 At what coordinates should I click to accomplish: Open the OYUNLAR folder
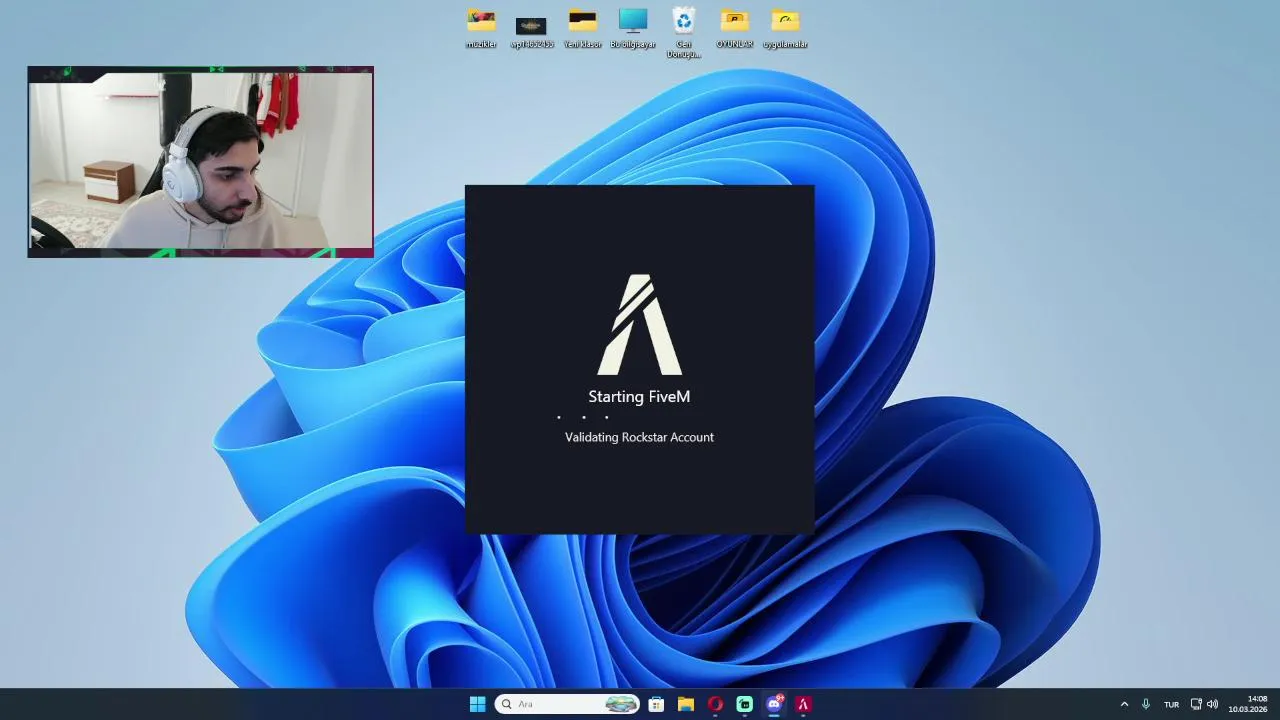click(734, 28)
